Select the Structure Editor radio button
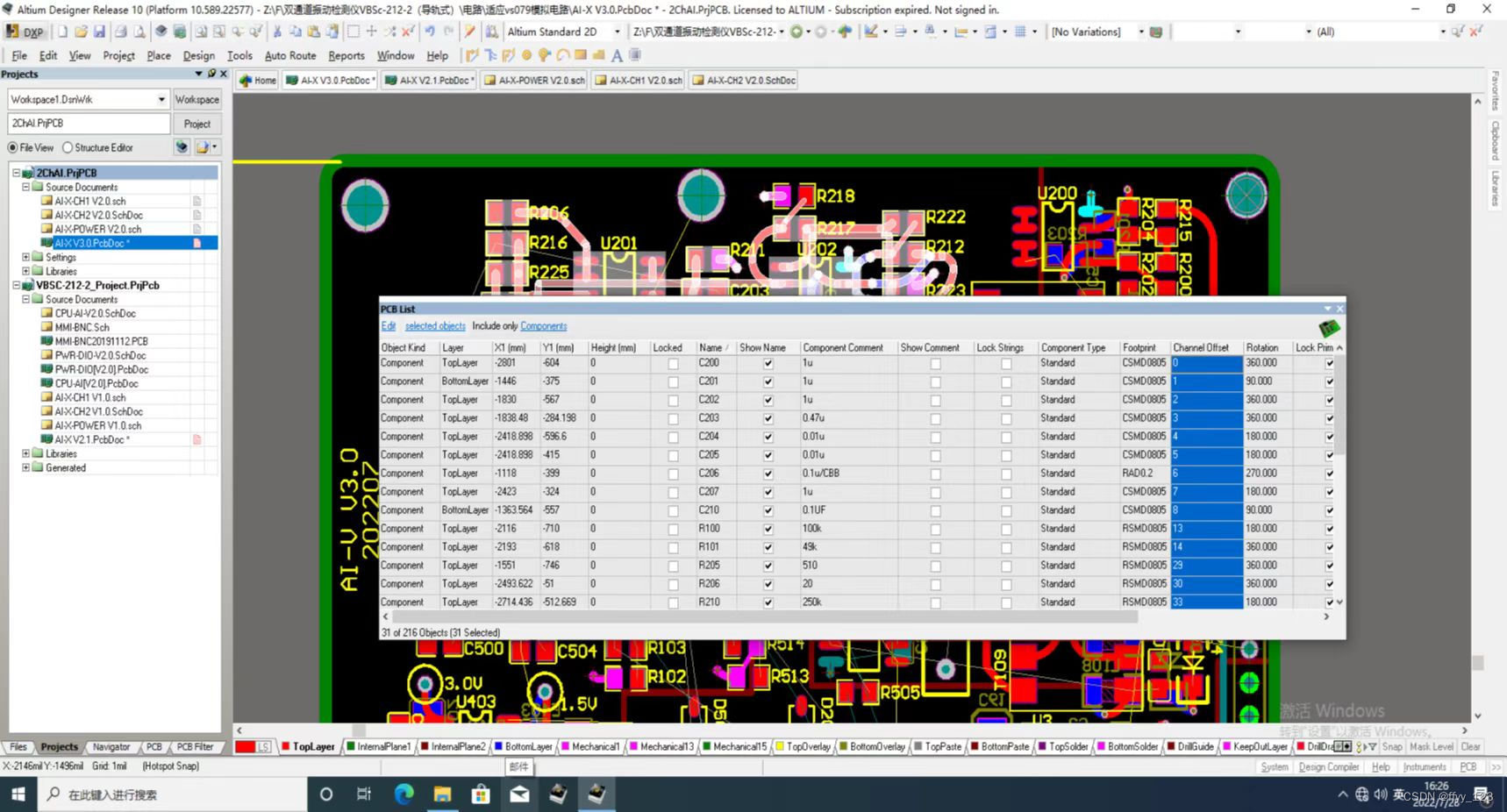 (68, 147)
